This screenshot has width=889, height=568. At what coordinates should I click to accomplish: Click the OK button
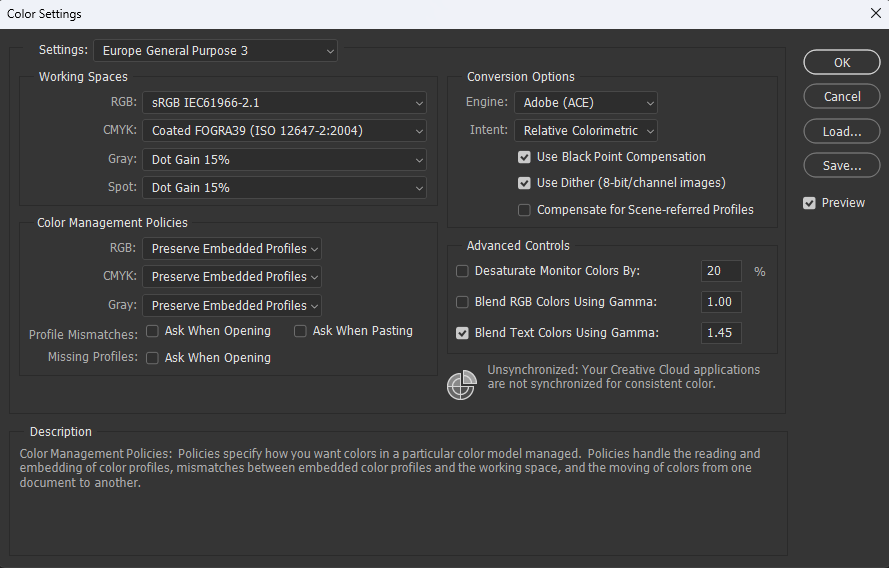tap(842, 62)
